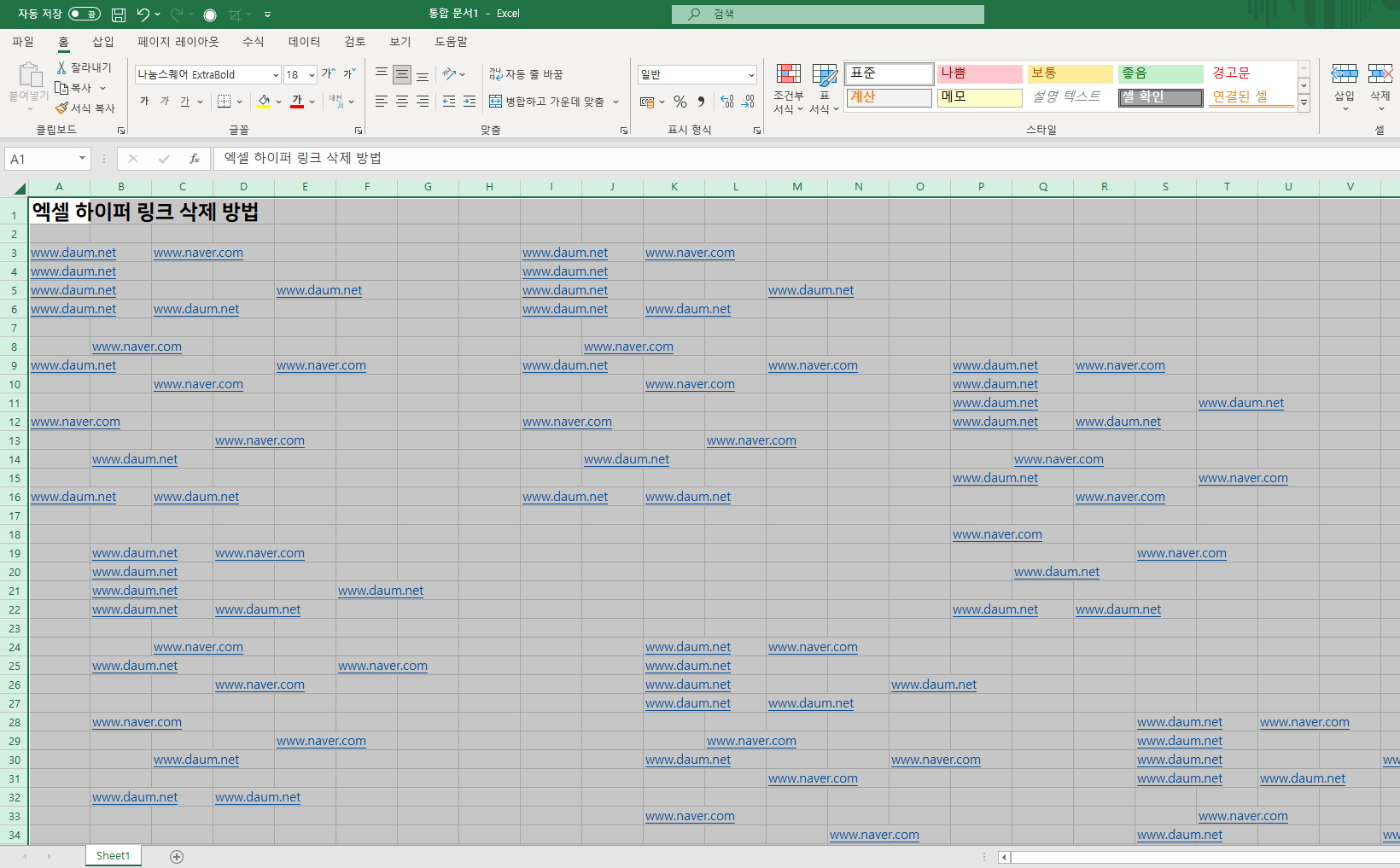Click the borders icon

point(225,102)
